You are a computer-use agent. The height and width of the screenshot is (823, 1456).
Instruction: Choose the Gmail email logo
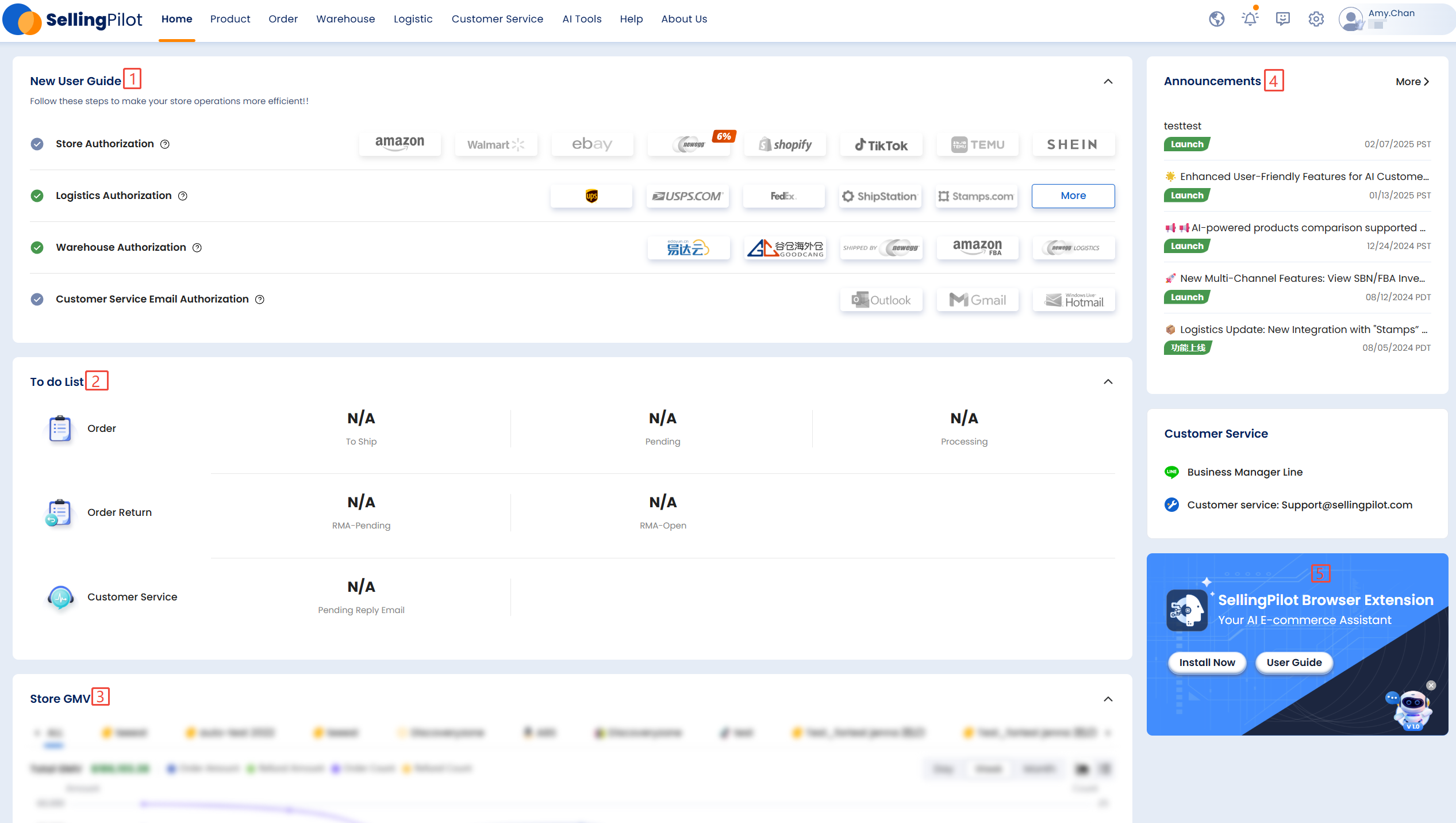point(977,300)
